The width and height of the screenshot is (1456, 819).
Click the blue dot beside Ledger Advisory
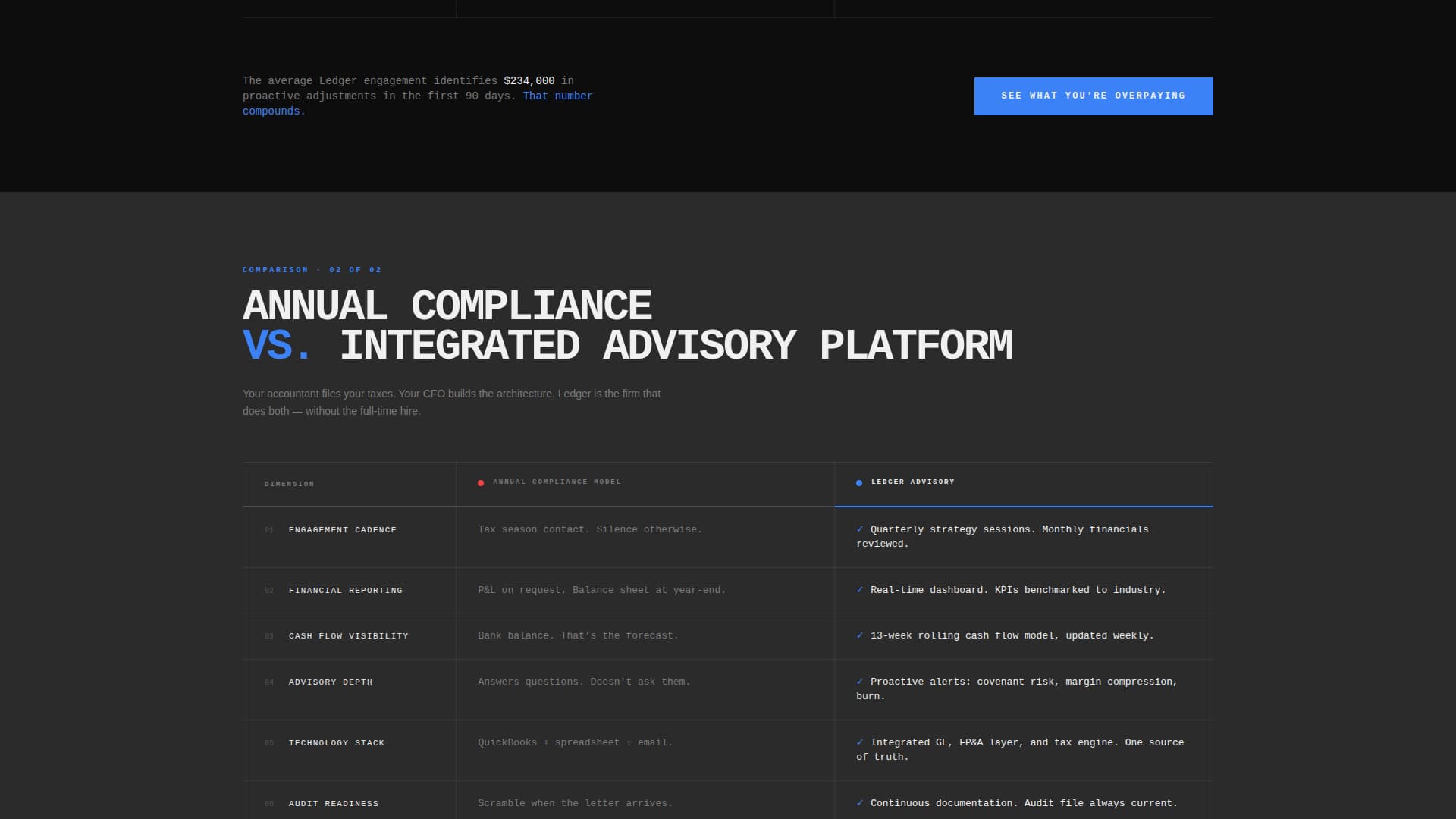click(859, 483)
